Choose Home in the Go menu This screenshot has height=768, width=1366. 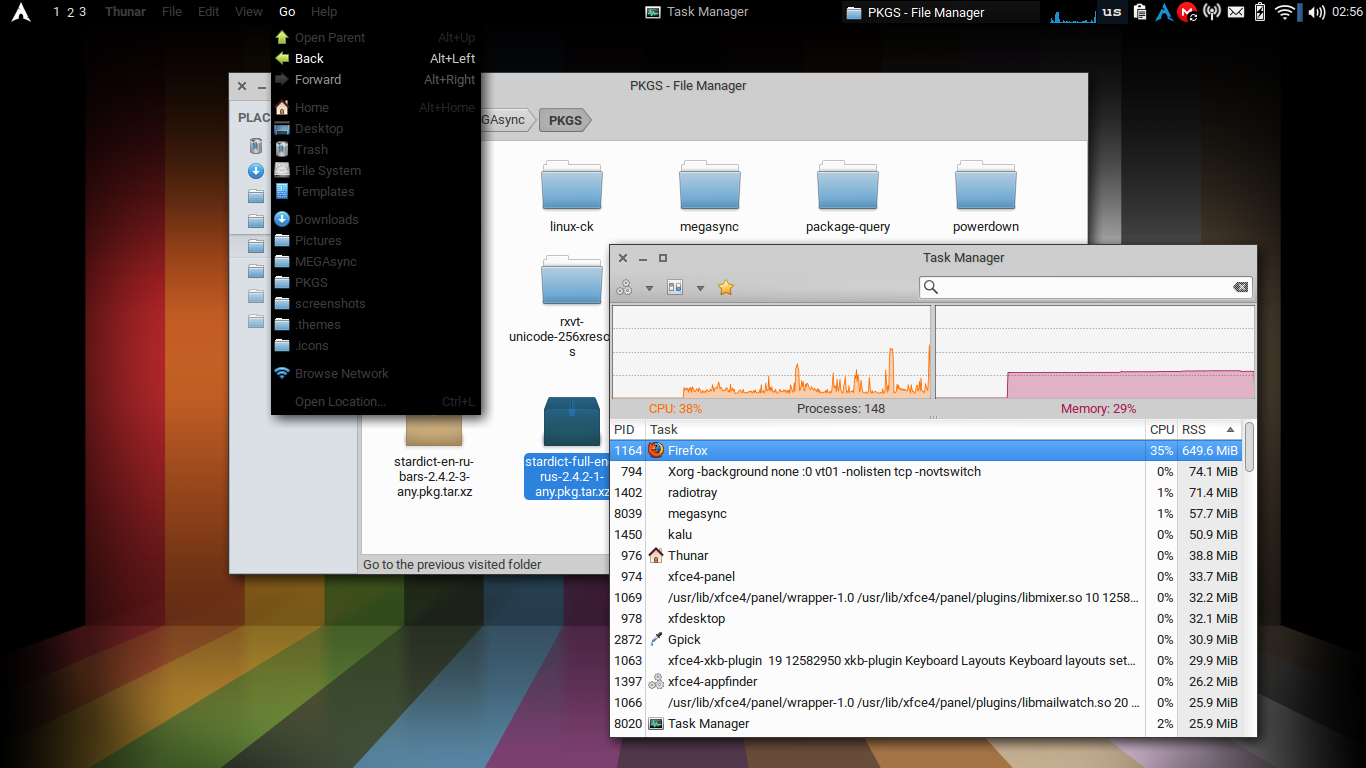(x=376, y=108)
